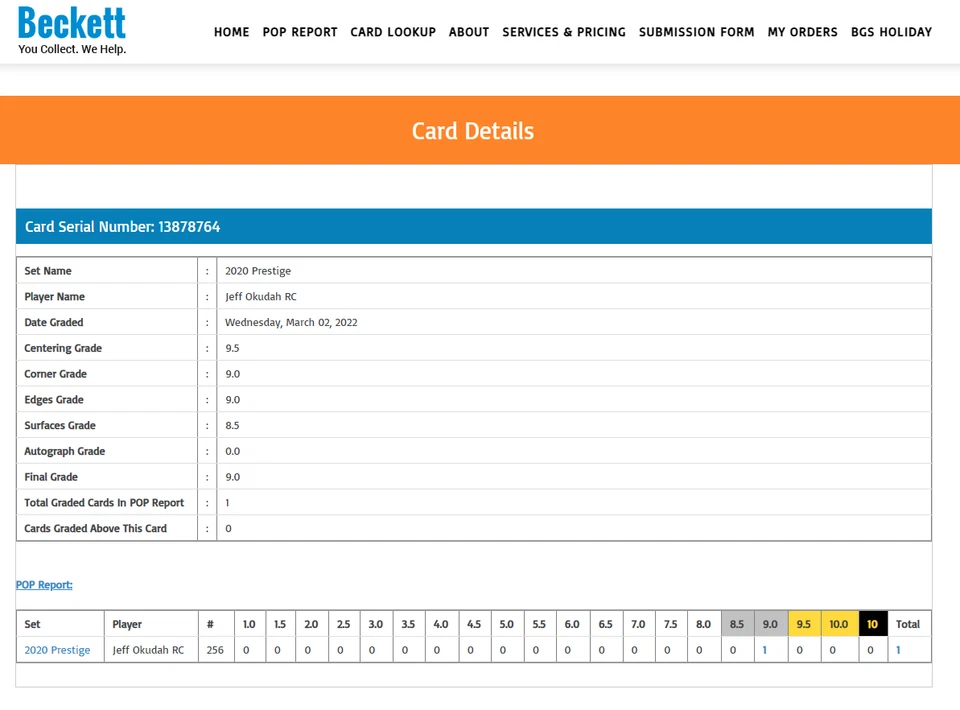Click Total Graded Cards In POP Report value
This screenshot has height=710, width=960.
227,503
